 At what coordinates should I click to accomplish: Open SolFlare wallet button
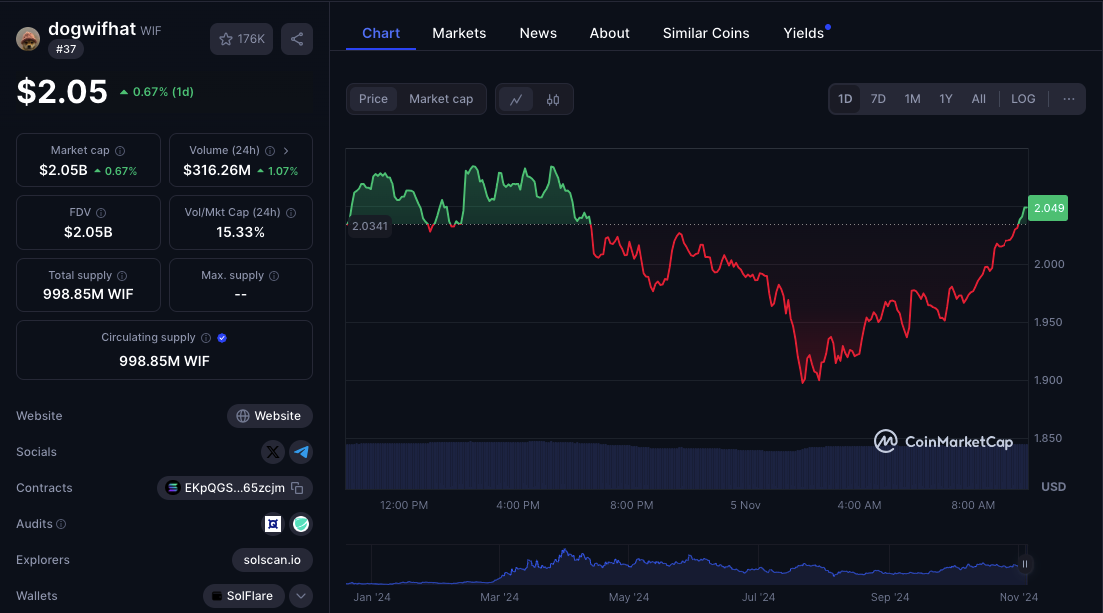tap(243, 595)
